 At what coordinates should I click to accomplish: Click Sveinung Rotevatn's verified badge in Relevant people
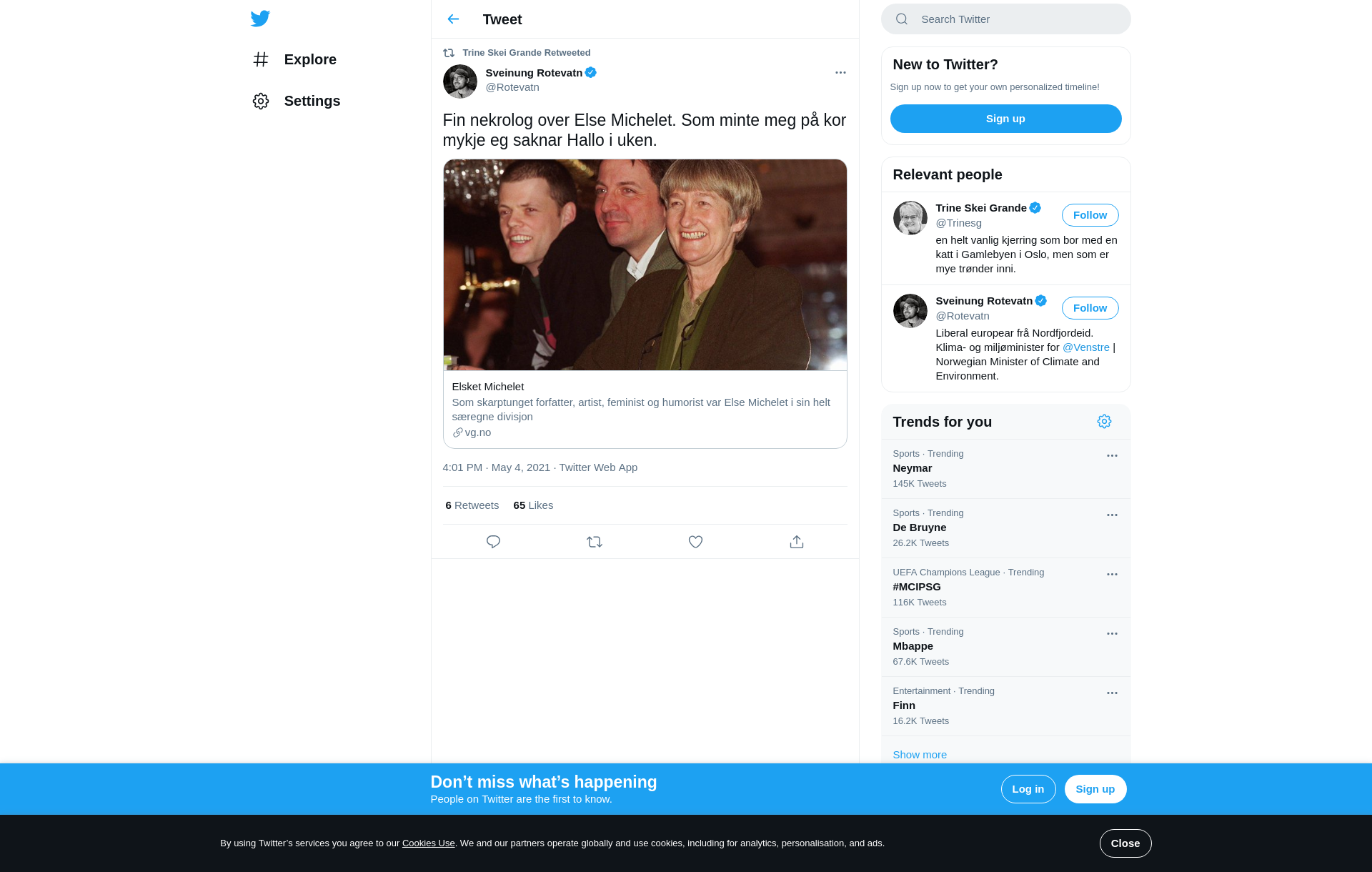pos(1041,301)
